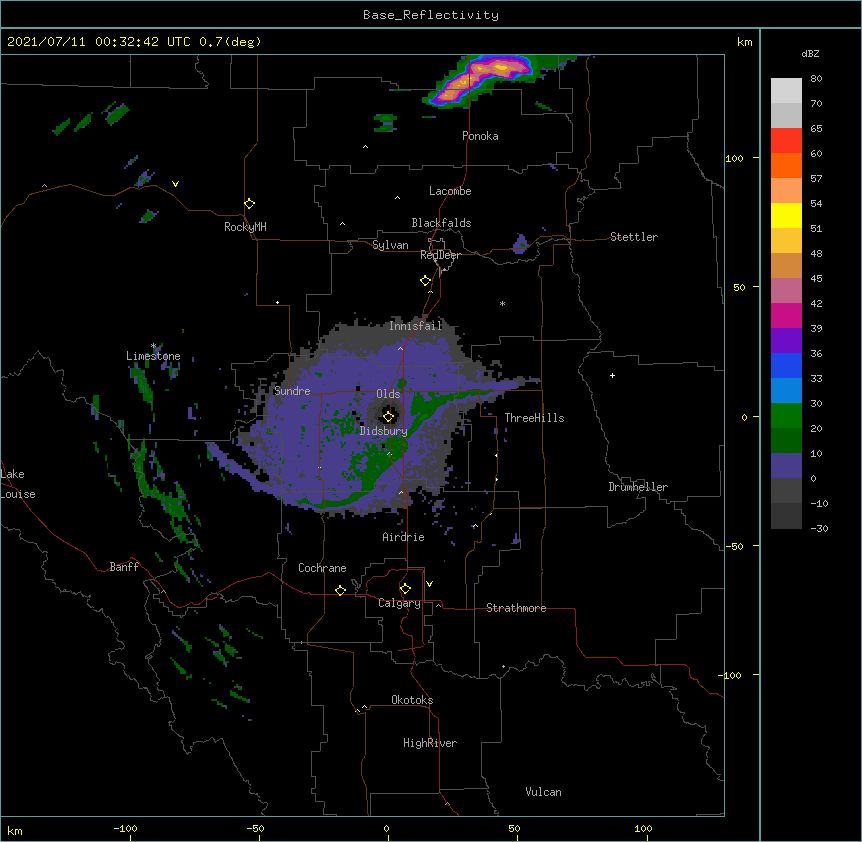
Task: Click the Vulcan city label
Action: tap(543, 792)
